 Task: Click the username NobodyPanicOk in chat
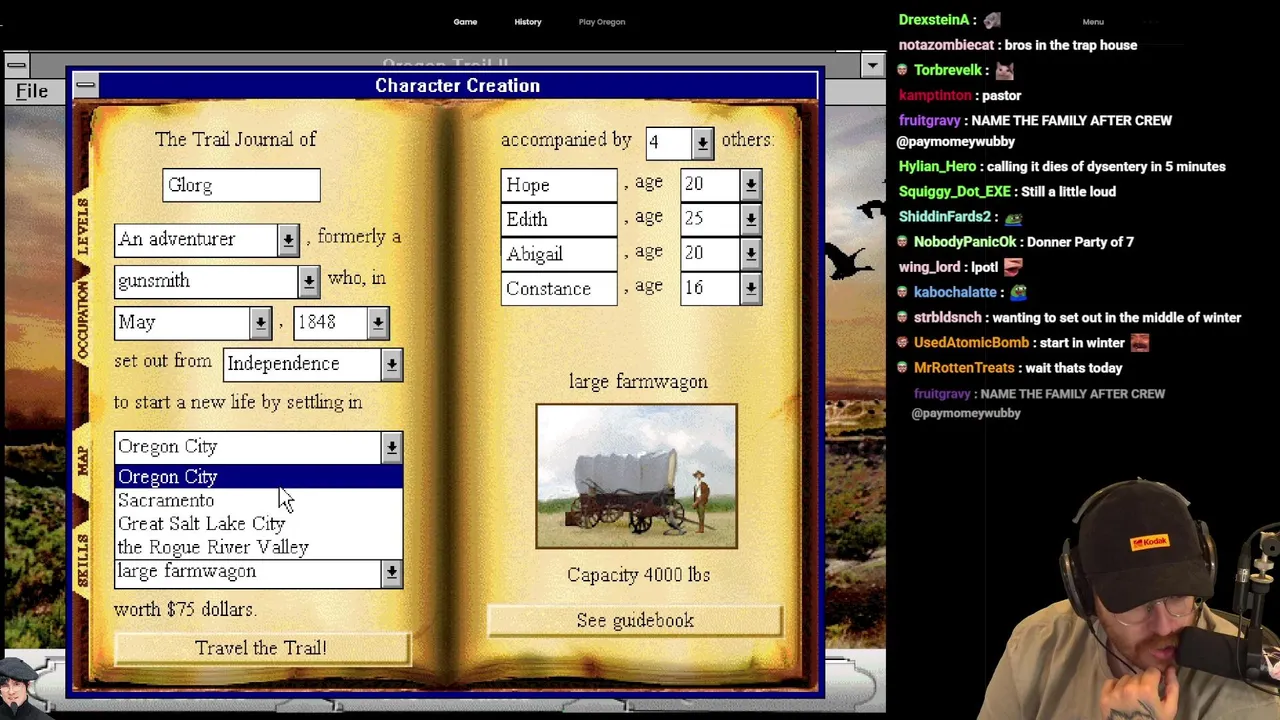[964, 242]
